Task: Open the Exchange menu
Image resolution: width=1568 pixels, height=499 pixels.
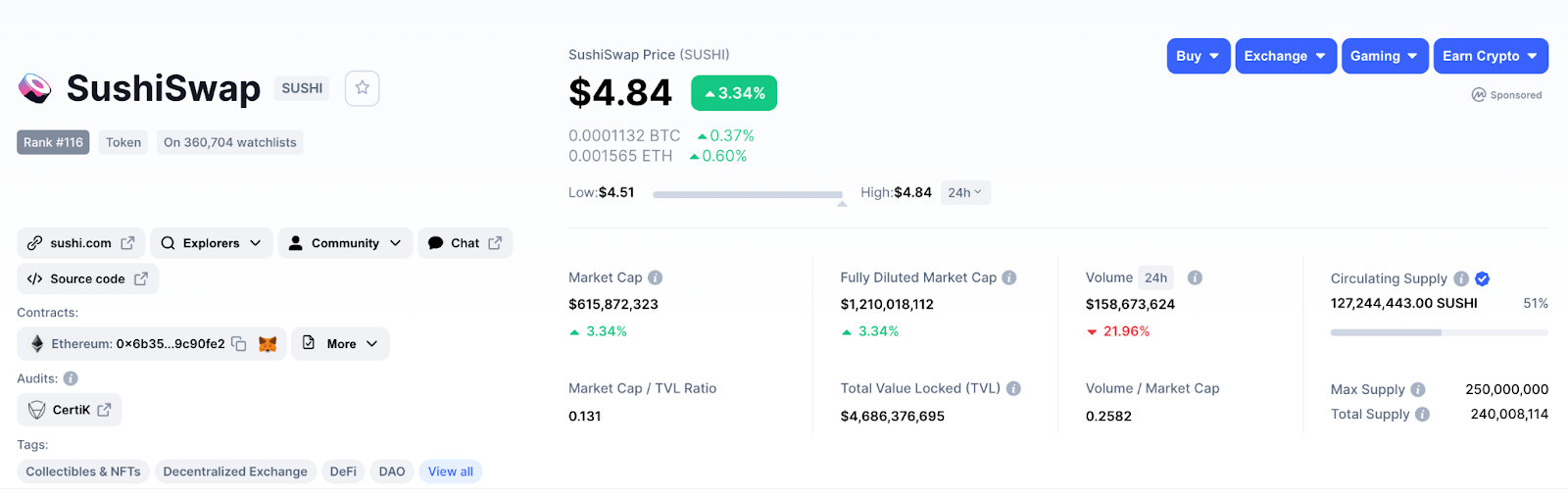Action: pos(1284,56)
